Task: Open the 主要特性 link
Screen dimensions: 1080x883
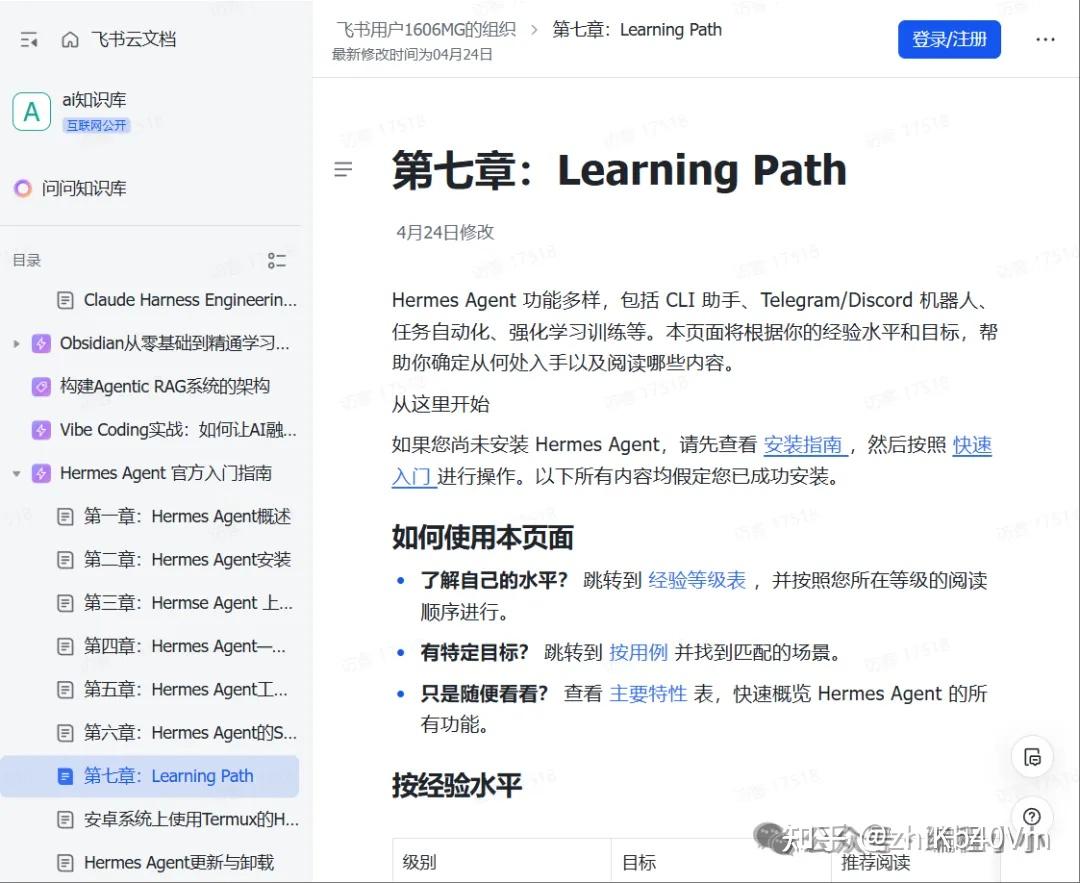Action: tap(648, 694)
